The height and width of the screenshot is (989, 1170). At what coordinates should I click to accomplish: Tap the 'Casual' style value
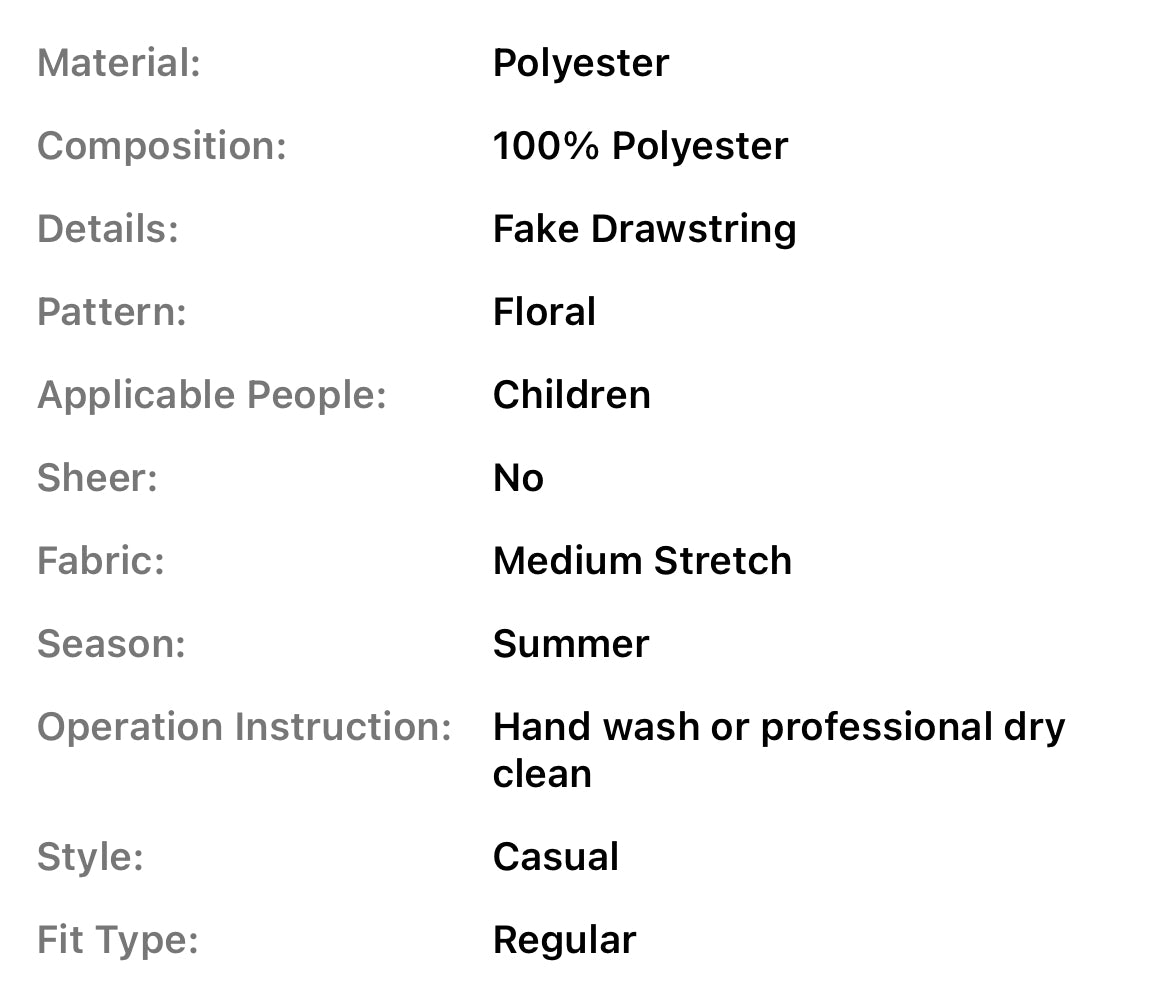[556, 857]
